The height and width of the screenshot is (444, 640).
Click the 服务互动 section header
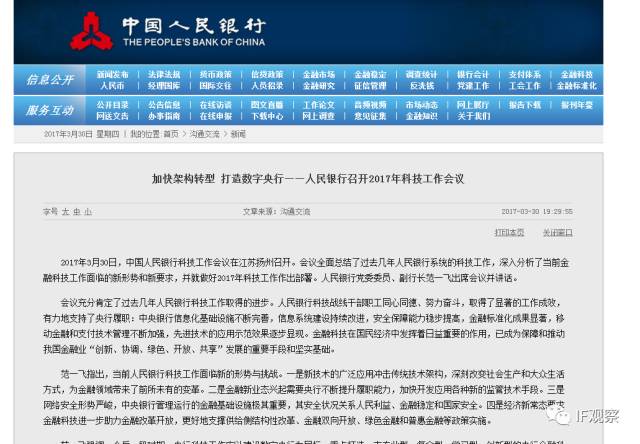50,111
